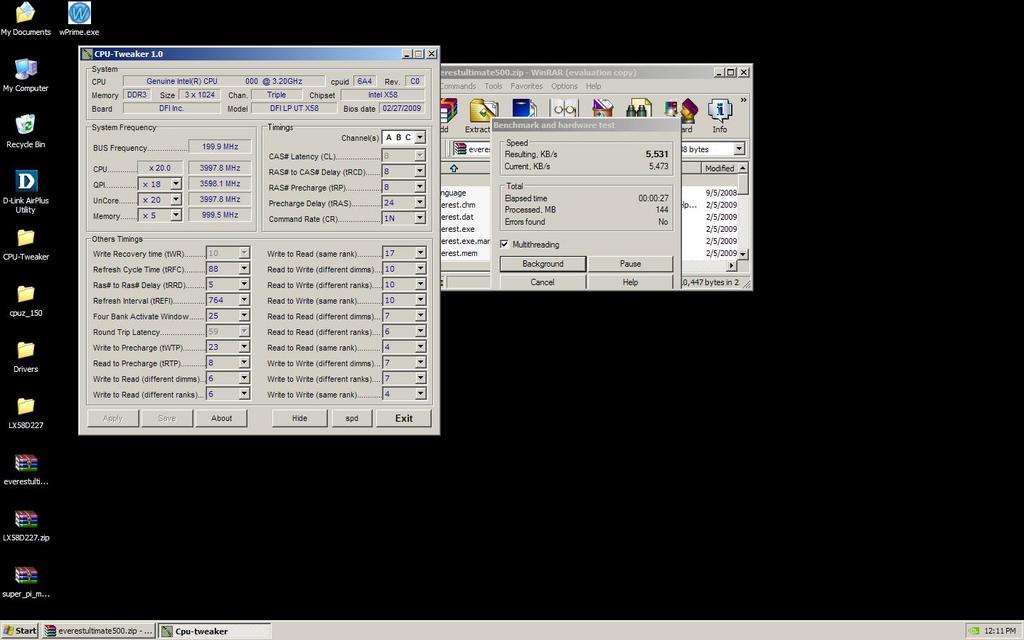Open Command Rate (CR) dropdown
The image size is (1024, 640).
click(420, 218)
